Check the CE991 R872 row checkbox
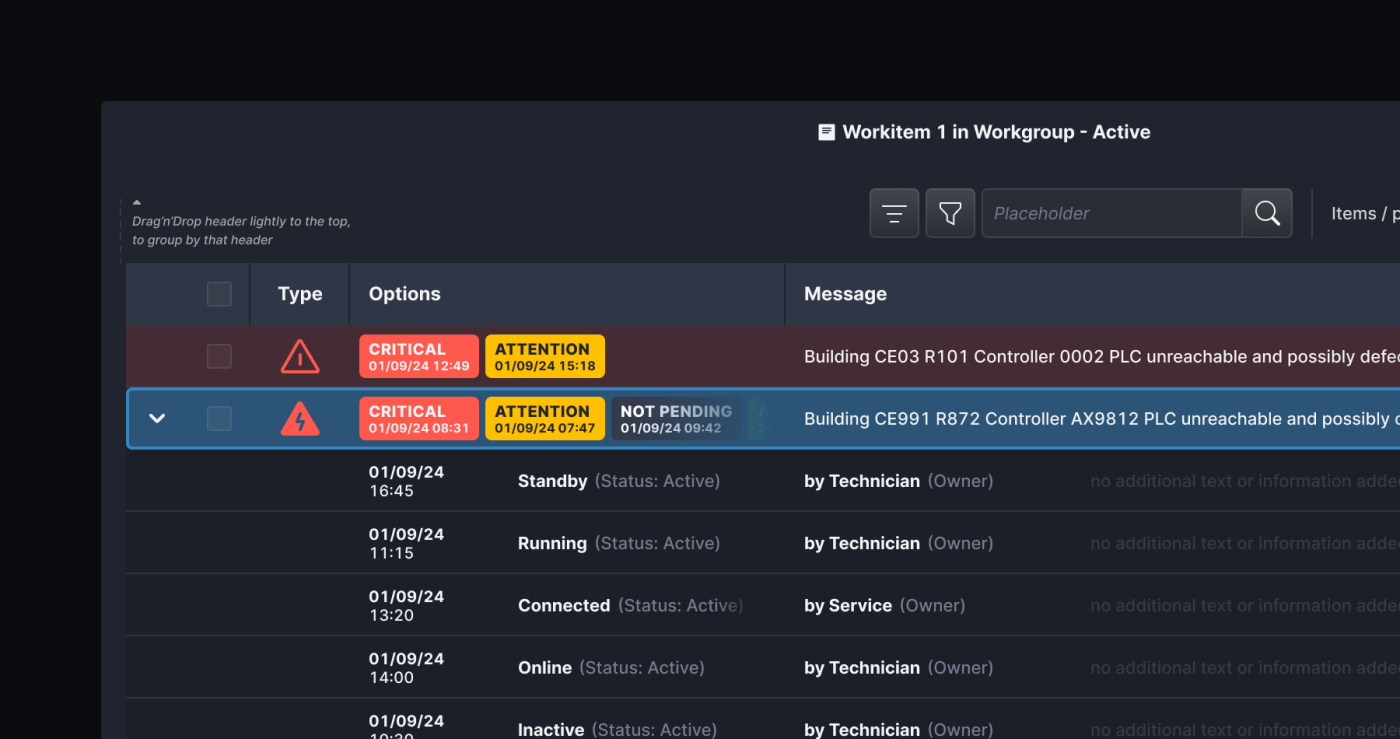Viewport: 1400px width, 739px height. (219, 419)
